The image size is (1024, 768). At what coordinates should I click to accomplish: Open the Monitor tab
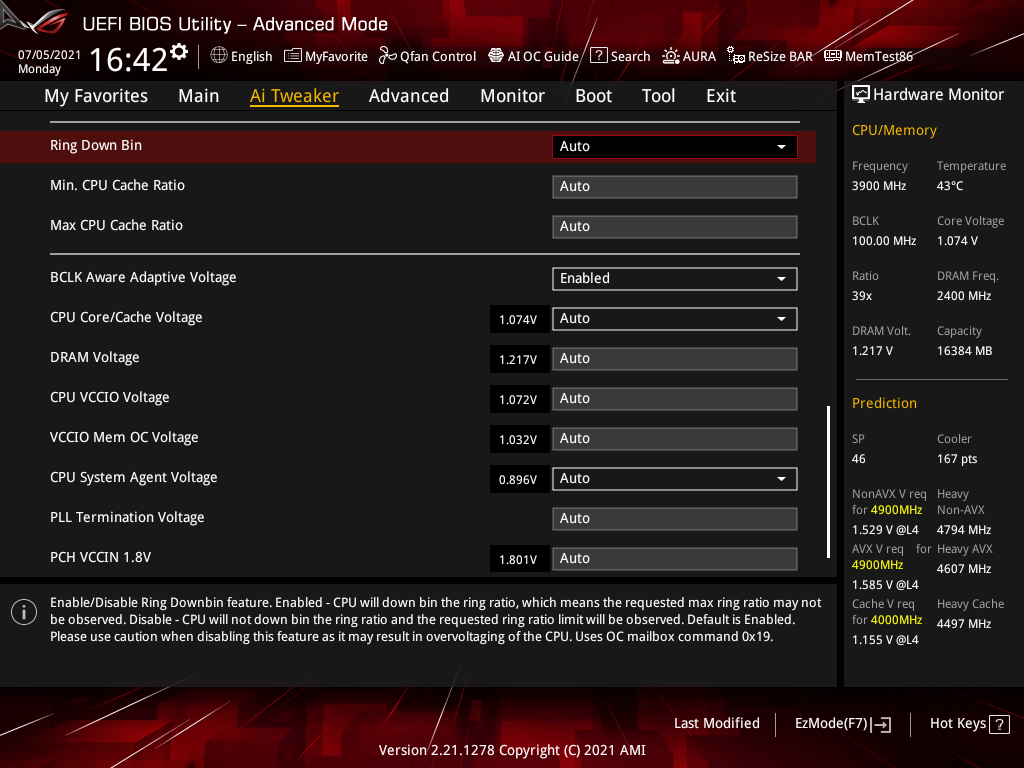click(x=513, y=96)
